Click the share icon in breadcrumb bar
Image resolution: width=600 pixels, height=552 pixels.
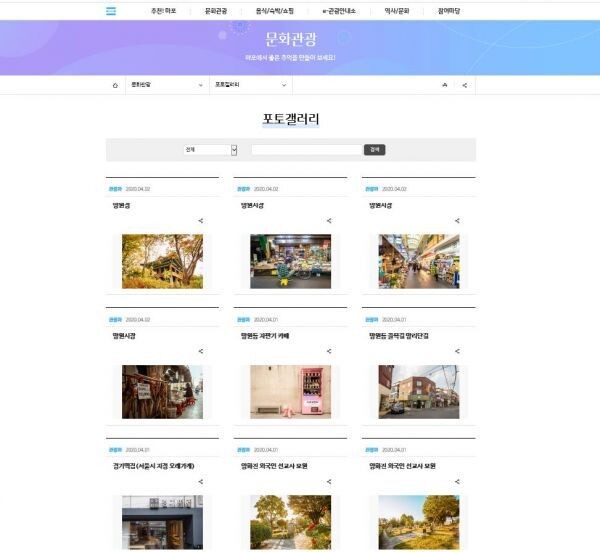click(x=465, y=85)
